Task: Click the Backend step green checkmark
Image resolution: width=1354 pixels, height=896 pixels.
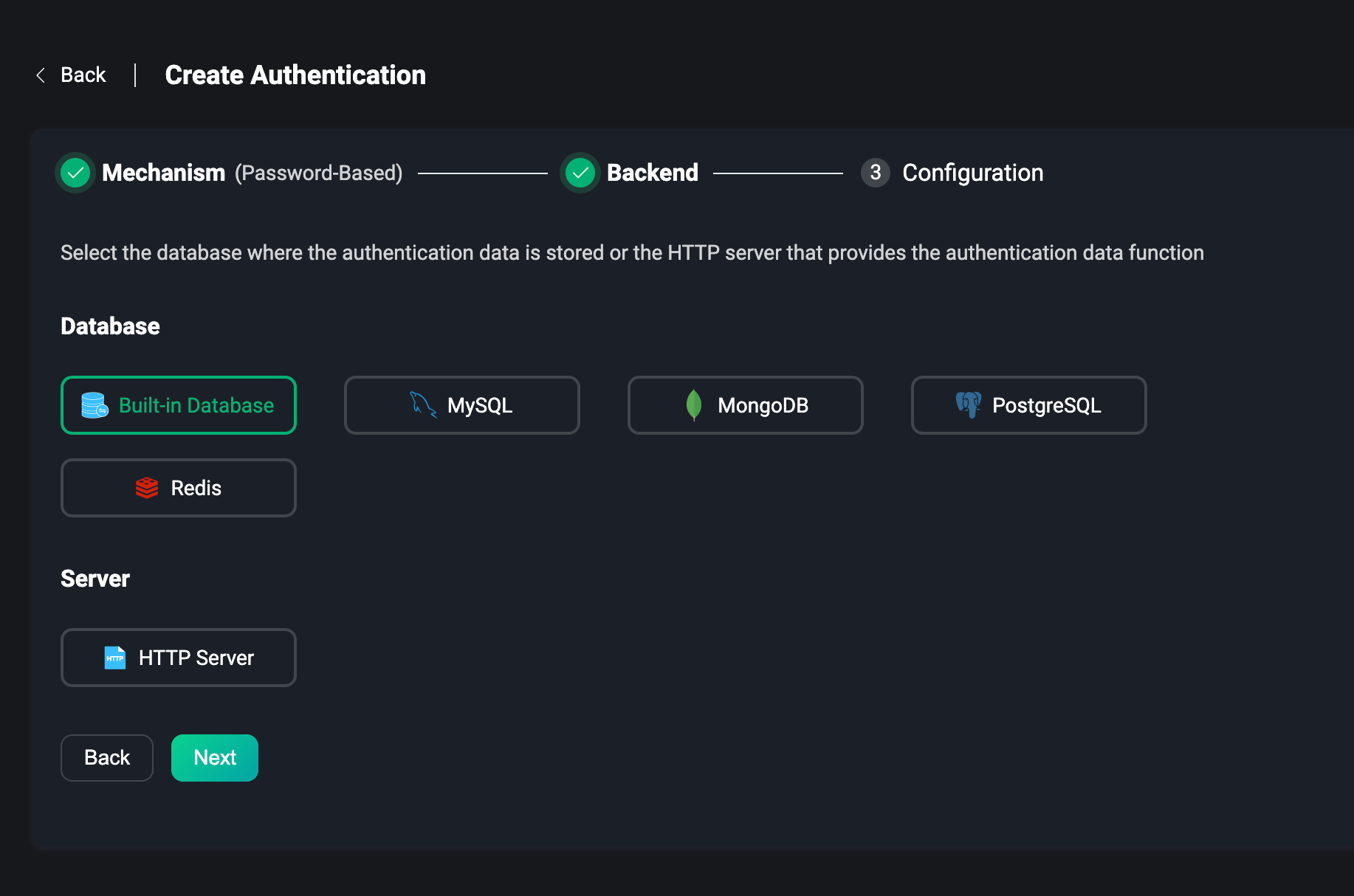Action: [580, 173]
